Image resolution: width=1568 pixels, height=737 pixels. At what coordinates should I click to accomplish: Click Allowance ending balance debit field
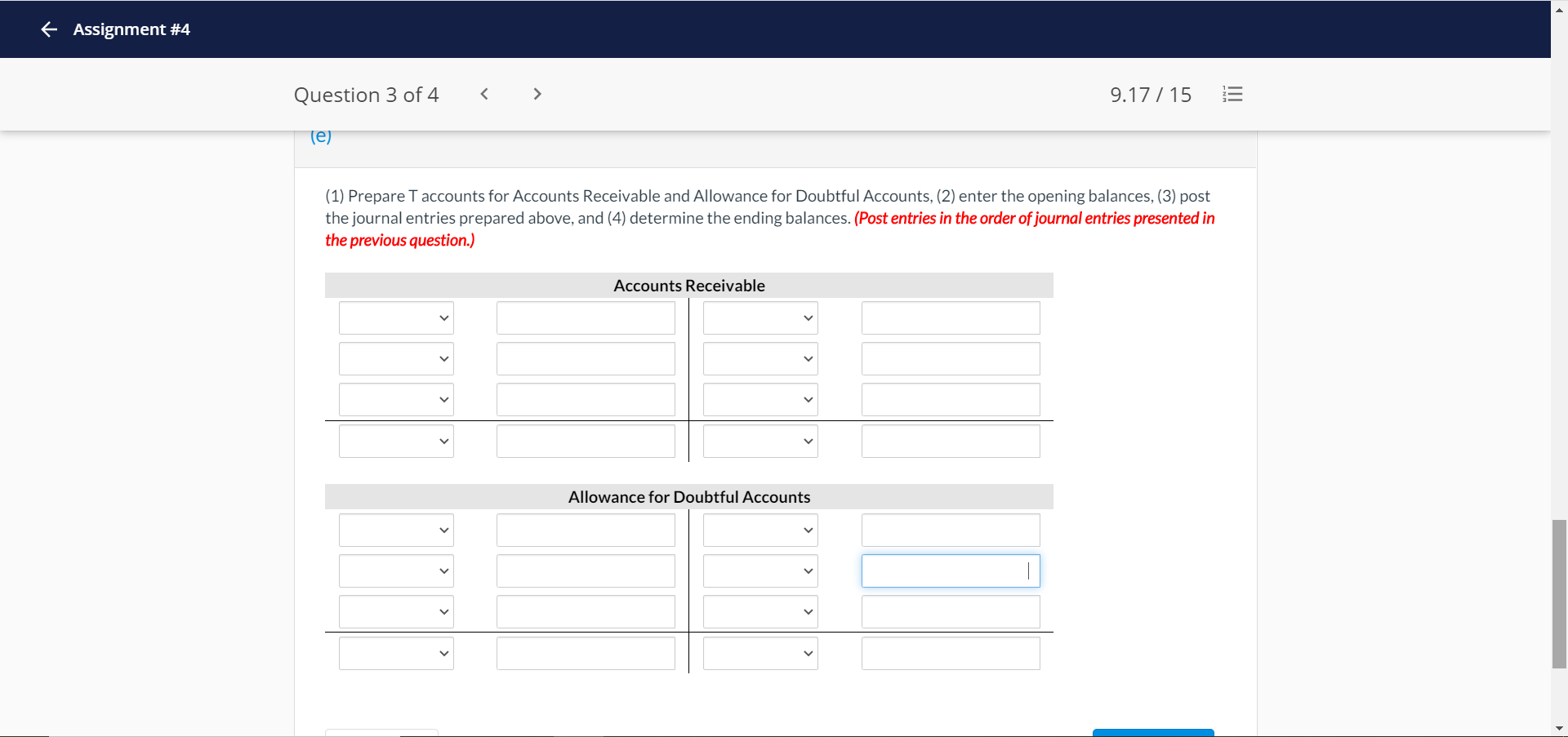point(586,654)
